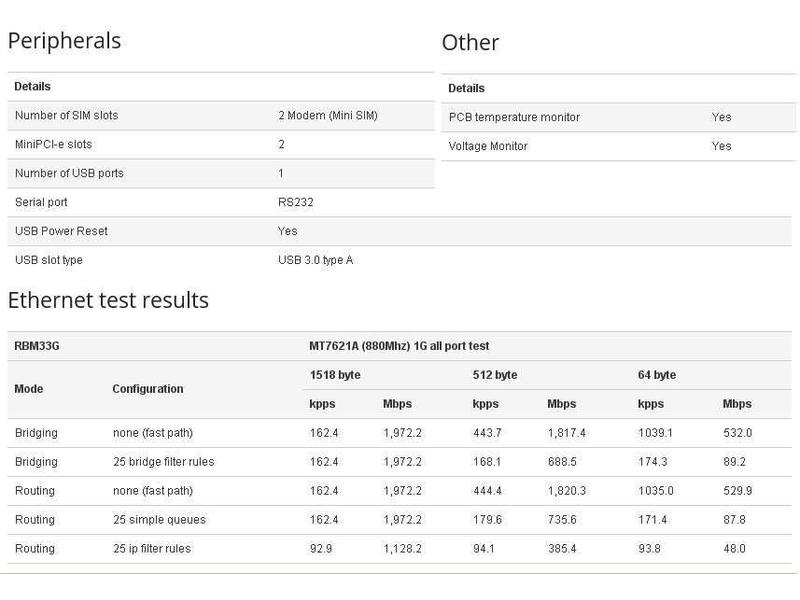Select the 64 byte column header
This screenshot has width=800, height=600.
coord(657,375)
